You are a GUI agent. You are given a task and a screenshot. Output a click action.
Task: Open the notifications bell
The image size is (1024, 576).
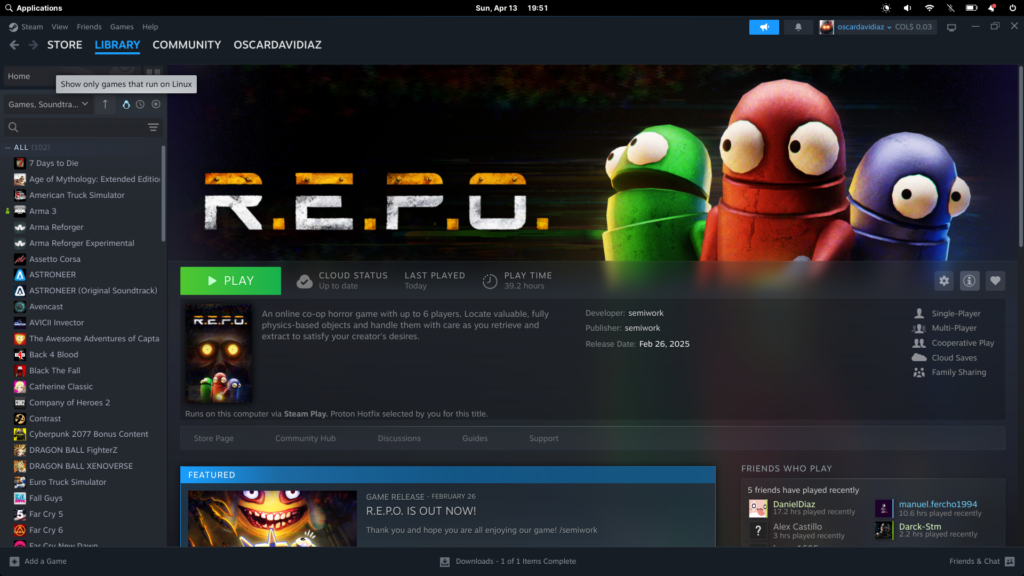(798, 27)
